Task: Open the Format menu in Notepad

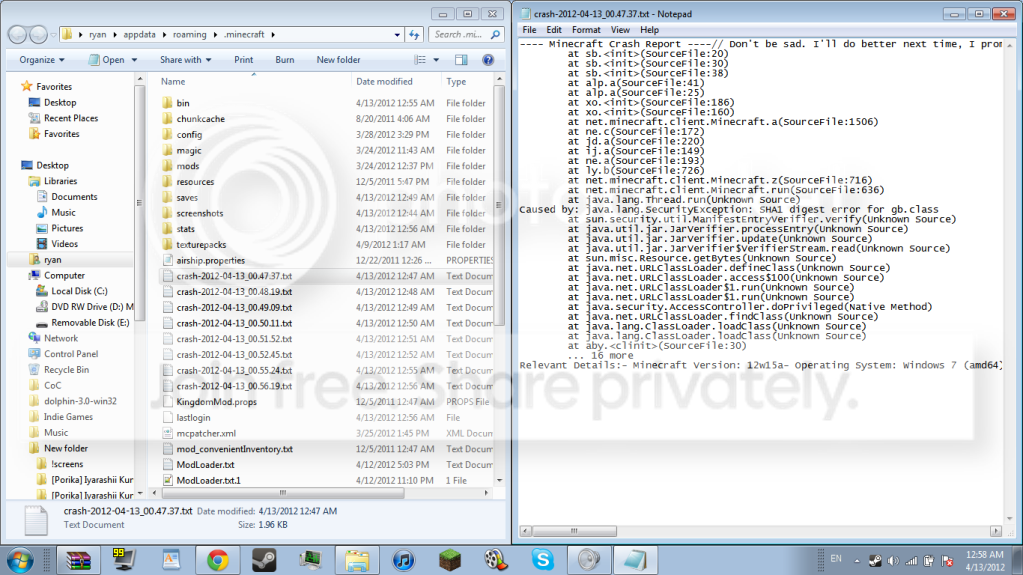Action: pyautogui.click(x=586, y=31)
